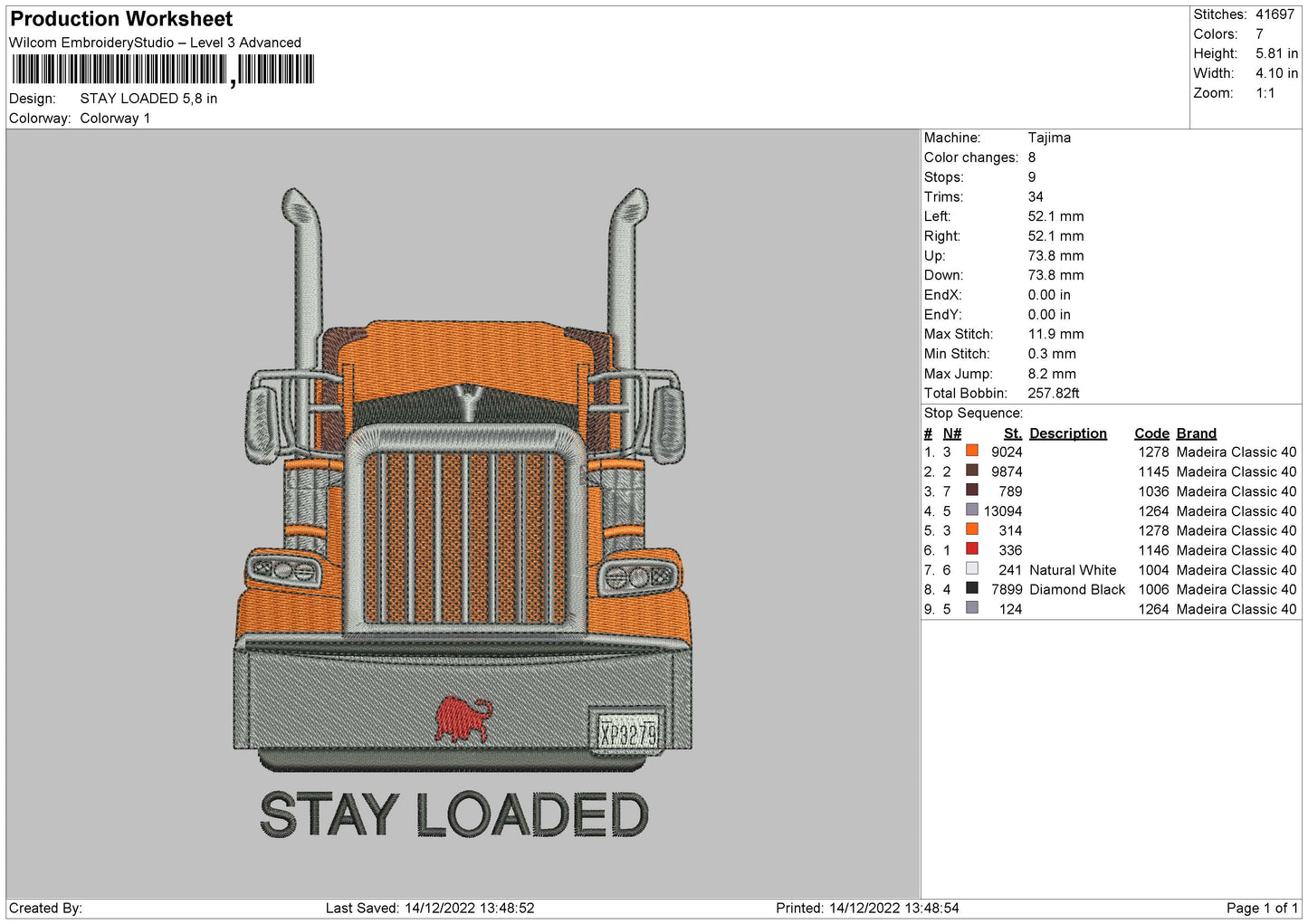Click the gray swatch in stop row 9

pyautogui.click(x=972, y=608)
